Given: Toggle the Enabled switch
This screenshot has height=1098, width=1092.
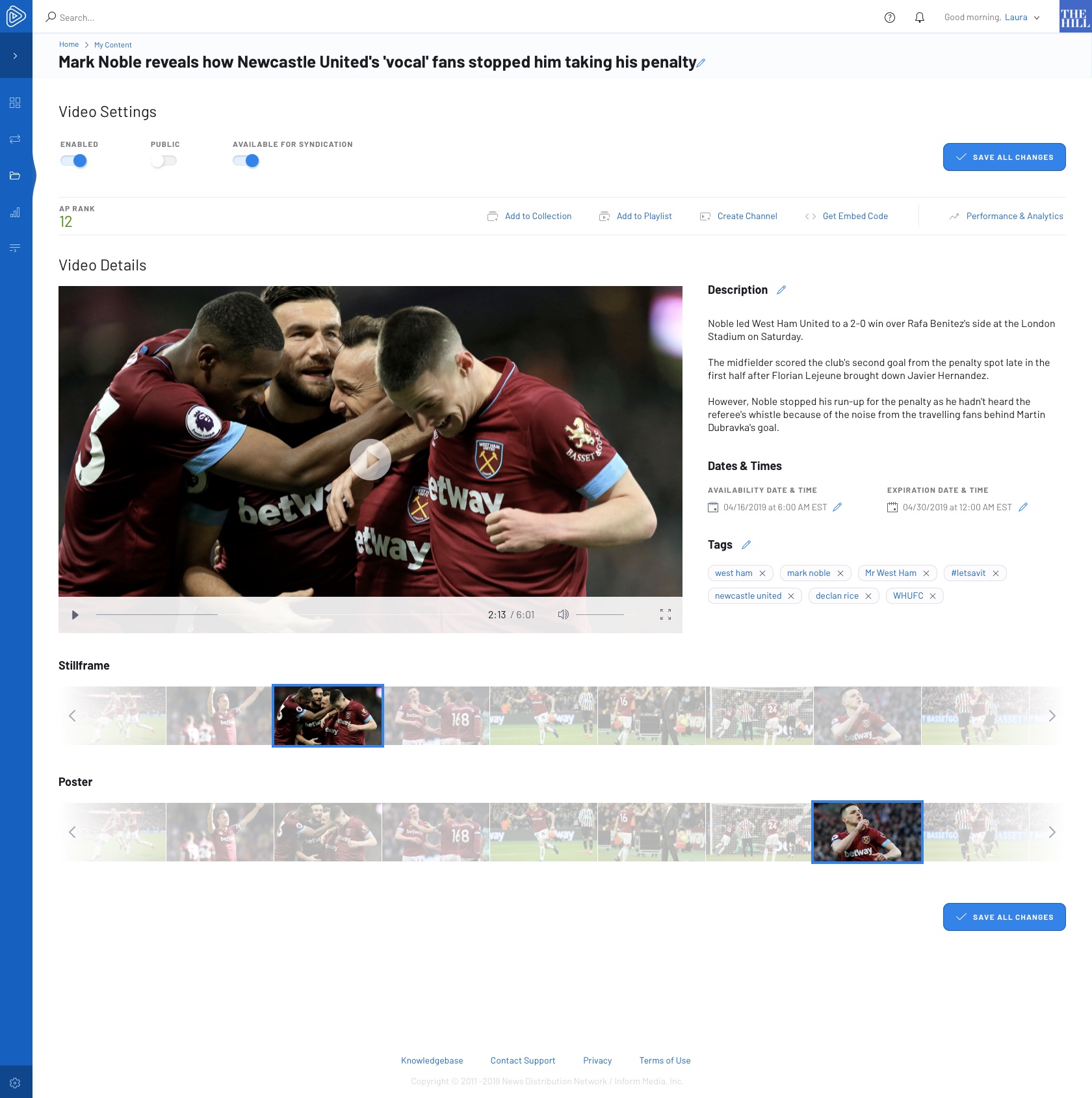Looking at the screenshot, I should click(x=73, y=161).
